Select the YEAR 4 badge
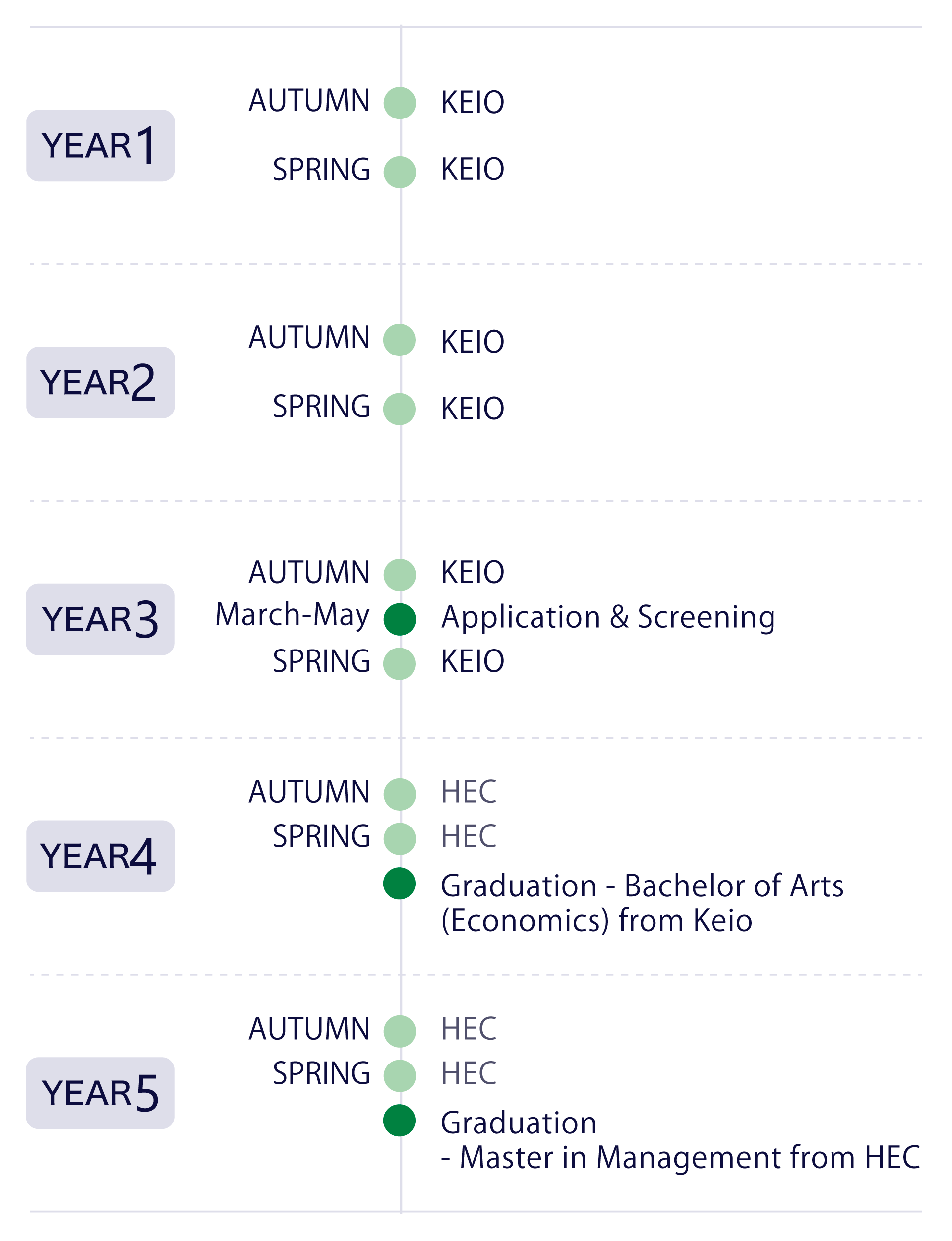 pos(100,856)
